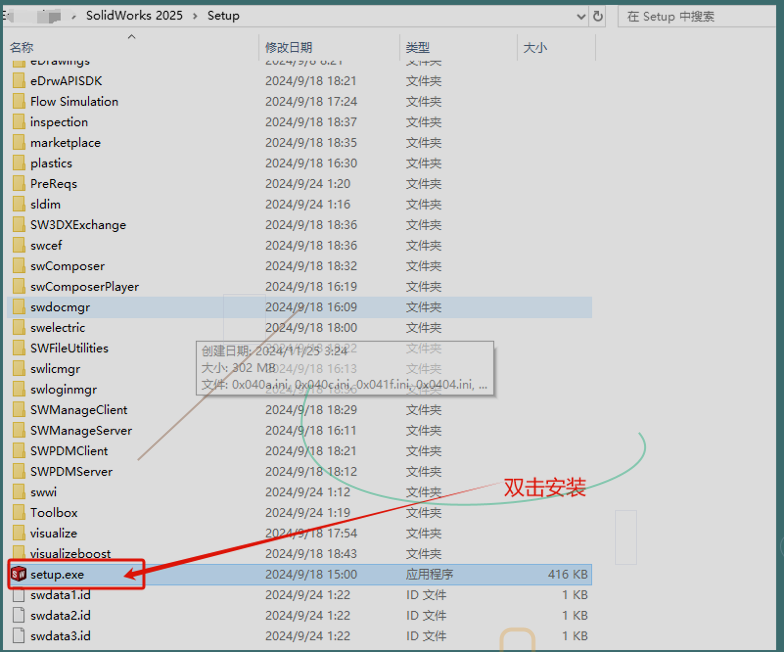This screenshot has height=652, width=784.
Task: Select the swdocmgr folder name
Action: coord(60,307)
